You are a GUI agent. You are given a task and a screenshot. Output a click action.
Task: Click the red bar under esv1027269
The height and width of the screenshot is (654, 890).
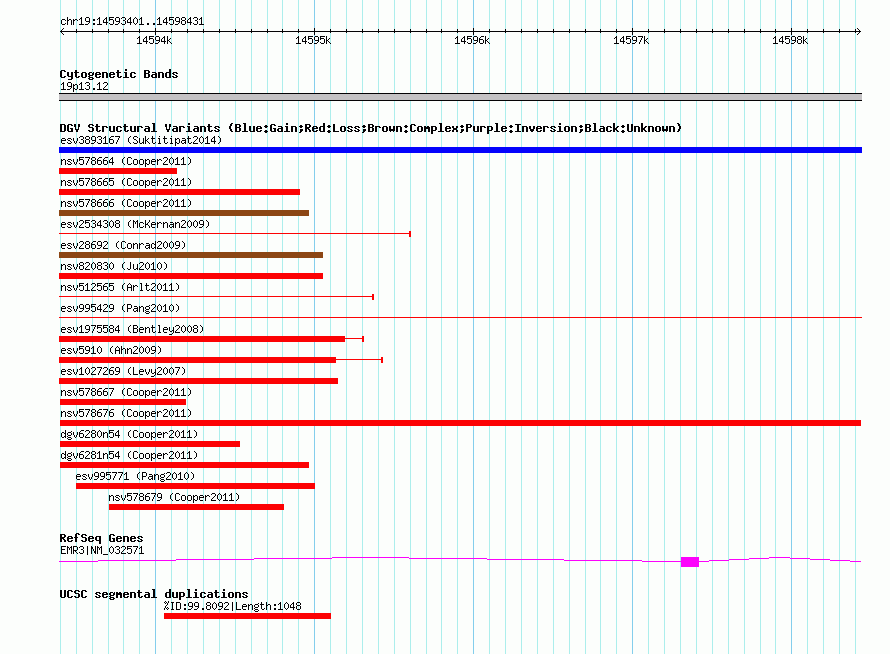[x=199, y=381]
